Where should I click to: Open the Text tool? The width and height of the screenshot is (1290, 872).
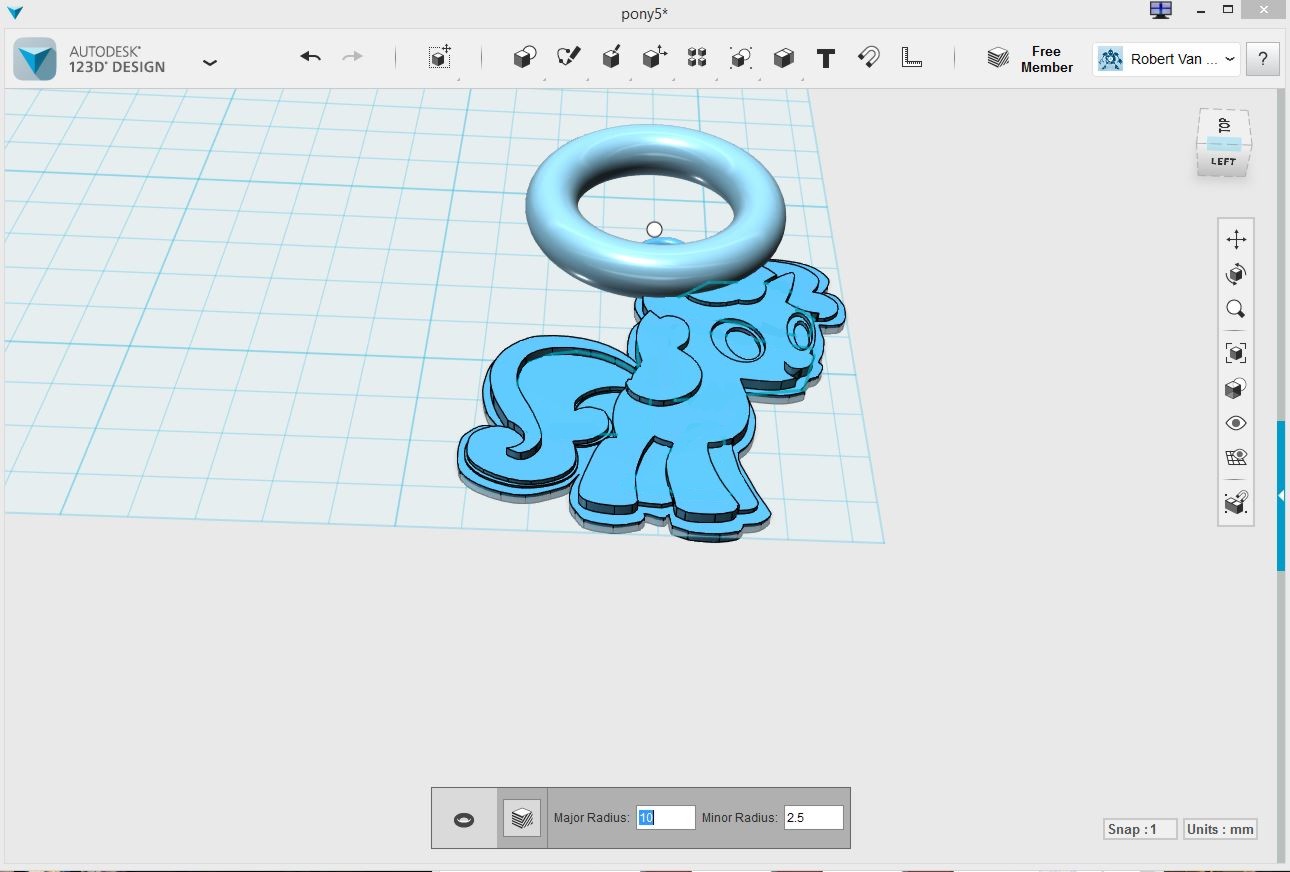point(825,58)
